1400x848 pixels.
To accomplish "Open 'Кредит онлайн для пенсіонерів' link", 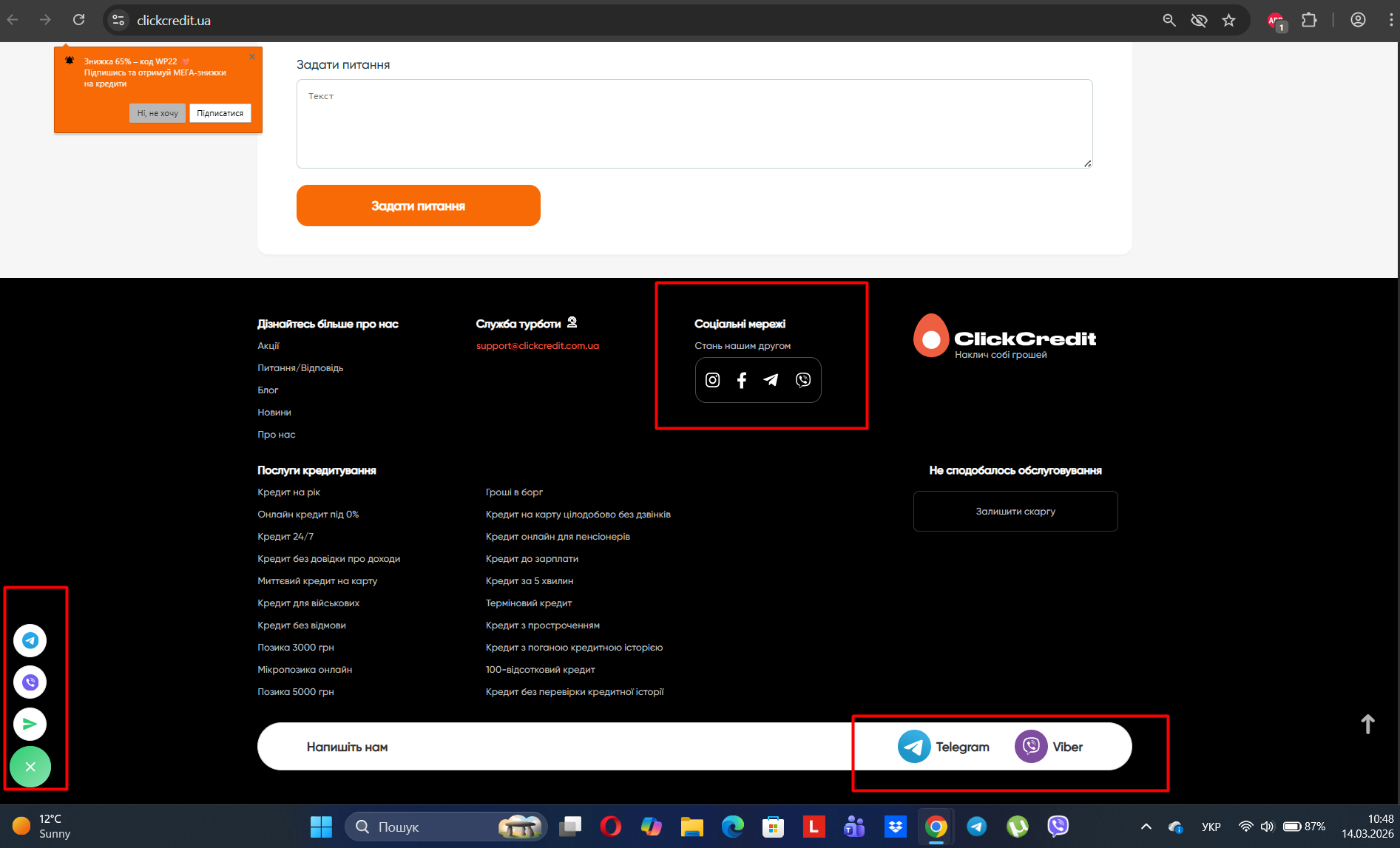I will coord(558,537).
